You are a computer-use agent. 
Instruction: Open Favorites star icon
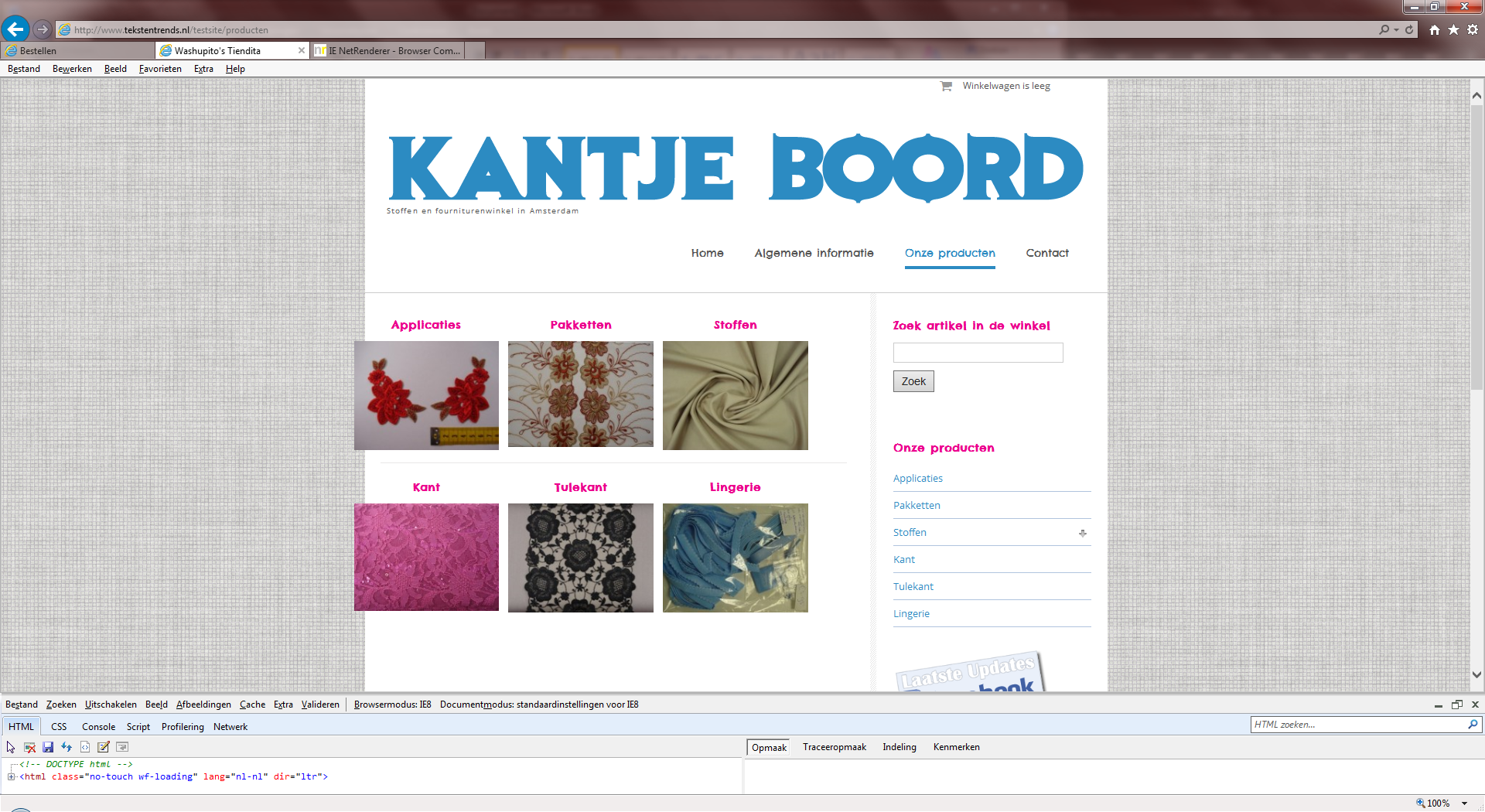1453,29
